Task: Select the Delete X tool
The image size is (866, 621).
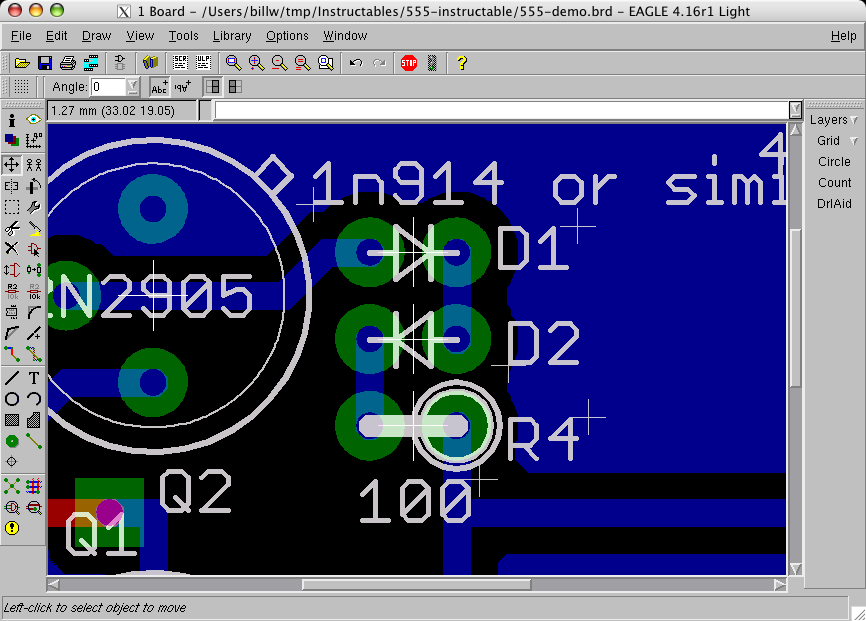Action: 12,249
